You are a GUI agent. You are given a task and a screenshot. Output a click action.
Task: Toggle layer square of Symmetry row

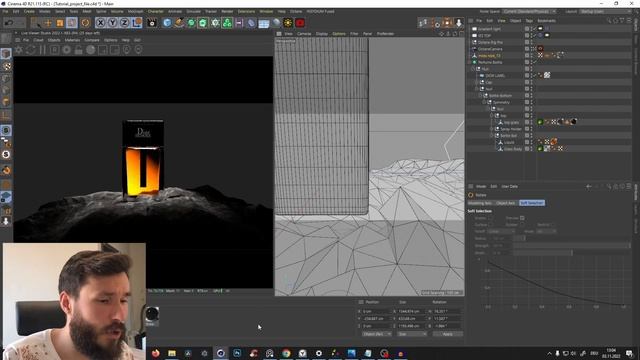[527, 102]
